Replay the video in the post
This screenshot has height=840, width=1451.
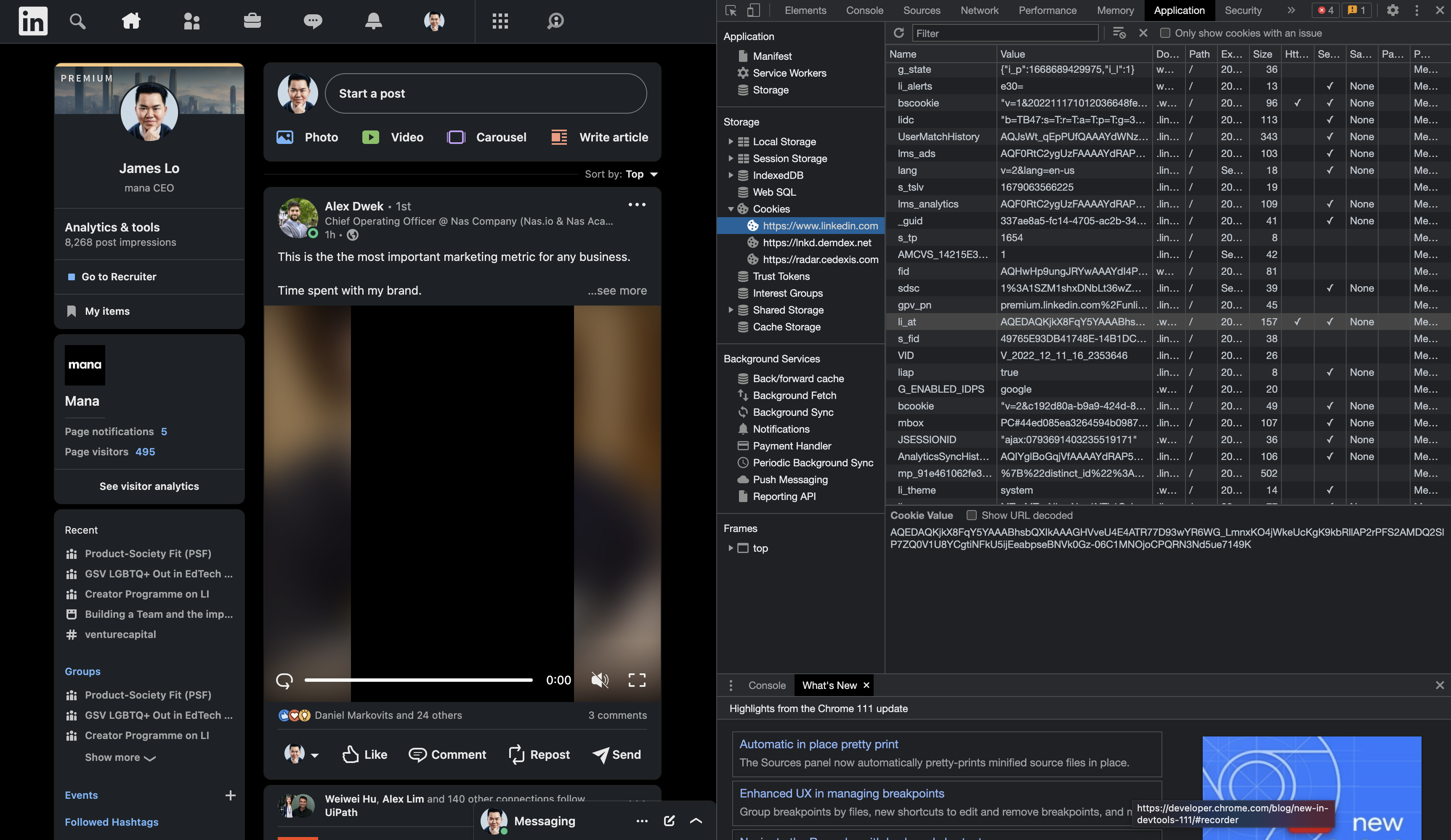[284, 681]
